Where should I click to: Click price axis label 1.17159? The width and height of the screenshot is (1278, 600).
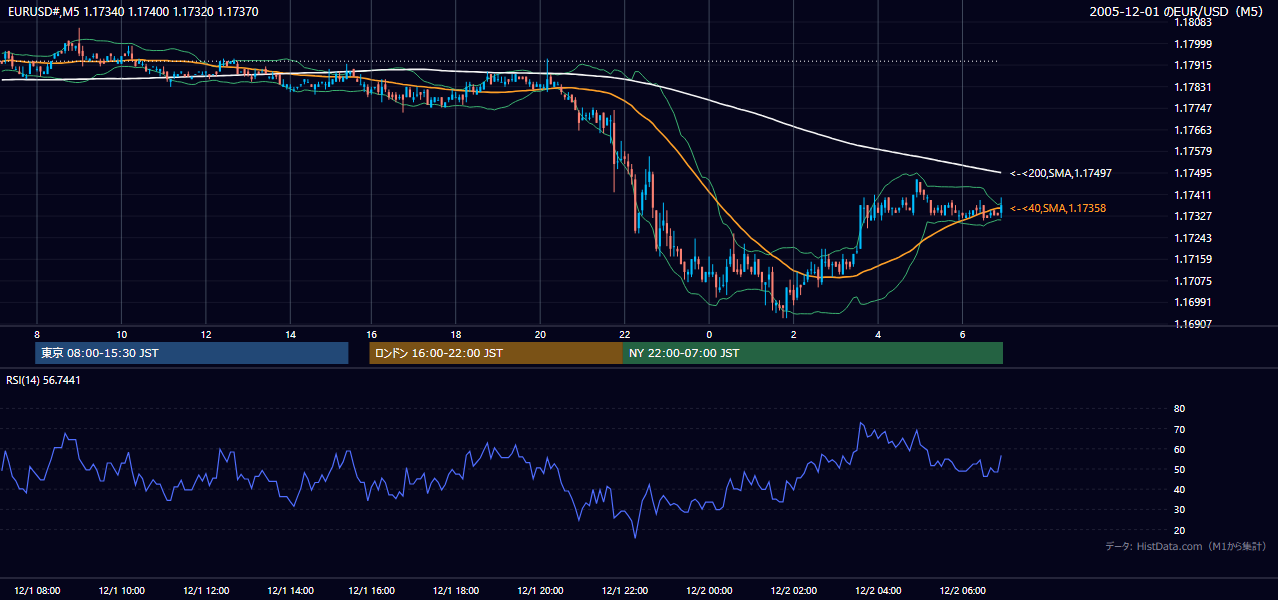tap(1192, 259)
